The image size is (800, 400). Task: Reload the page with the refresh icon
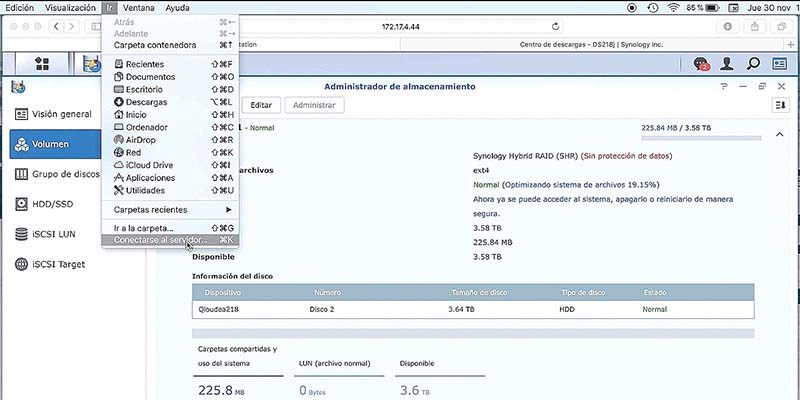coord(556,27)
